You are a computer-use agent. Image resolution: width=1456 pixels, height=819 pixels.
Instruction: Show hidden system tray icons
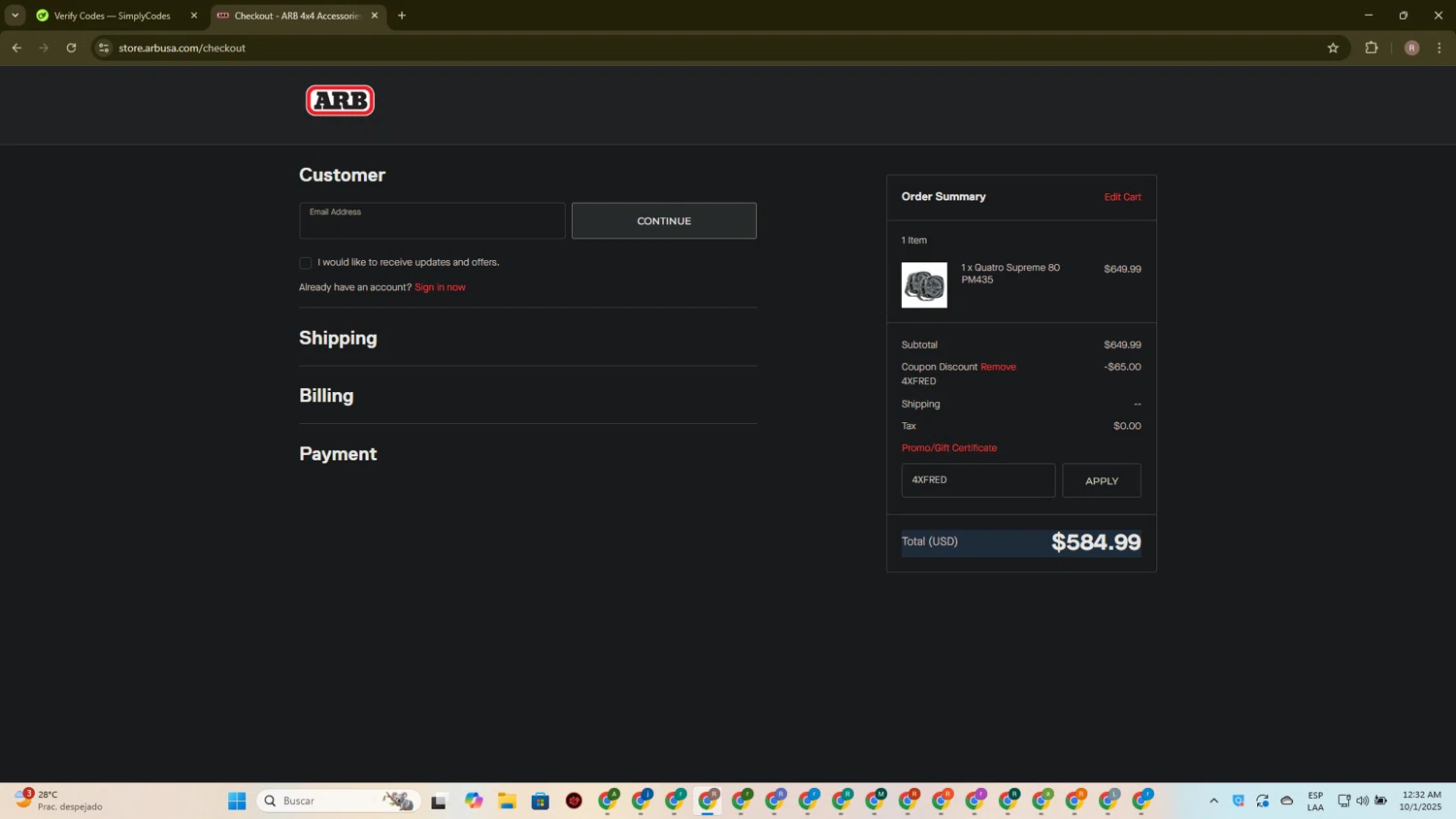(1213, 801)
